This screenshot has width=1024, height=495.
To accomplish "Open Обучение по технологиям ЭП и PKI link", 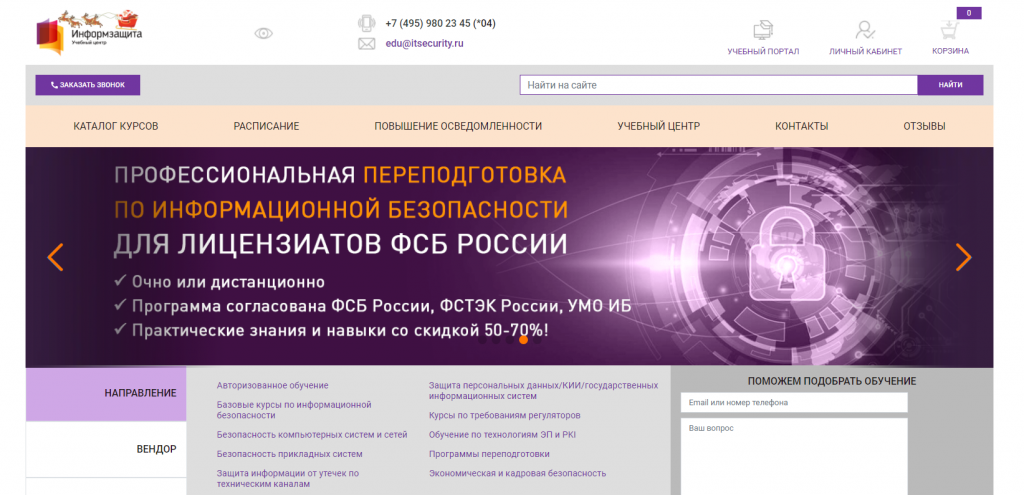I will pos(502,434).
